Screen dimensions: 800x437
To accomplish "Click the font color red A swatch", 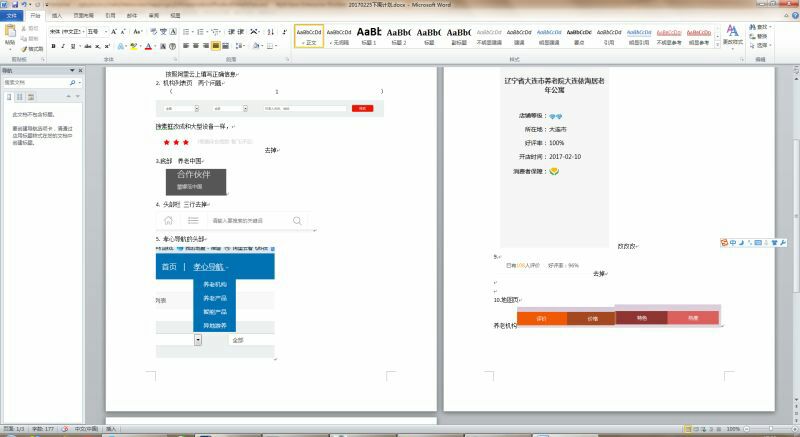I will pos(149,46).
